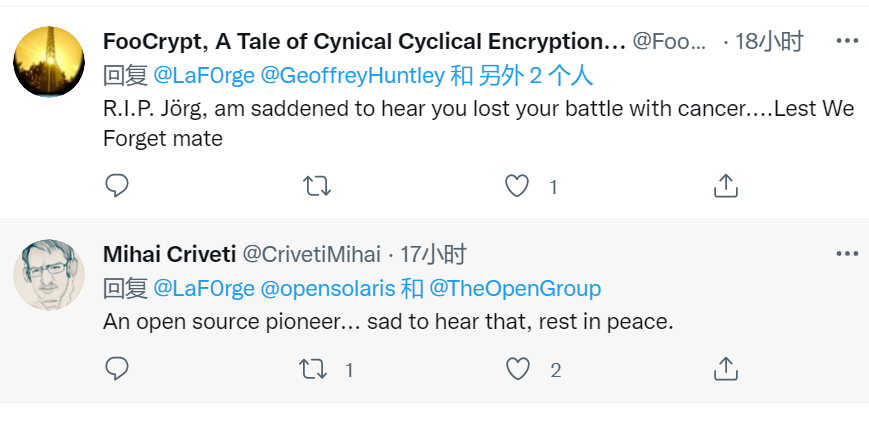Open @TheOpenGroup mention link
This screenshot has width=869, height=421.
coord(515,289)
